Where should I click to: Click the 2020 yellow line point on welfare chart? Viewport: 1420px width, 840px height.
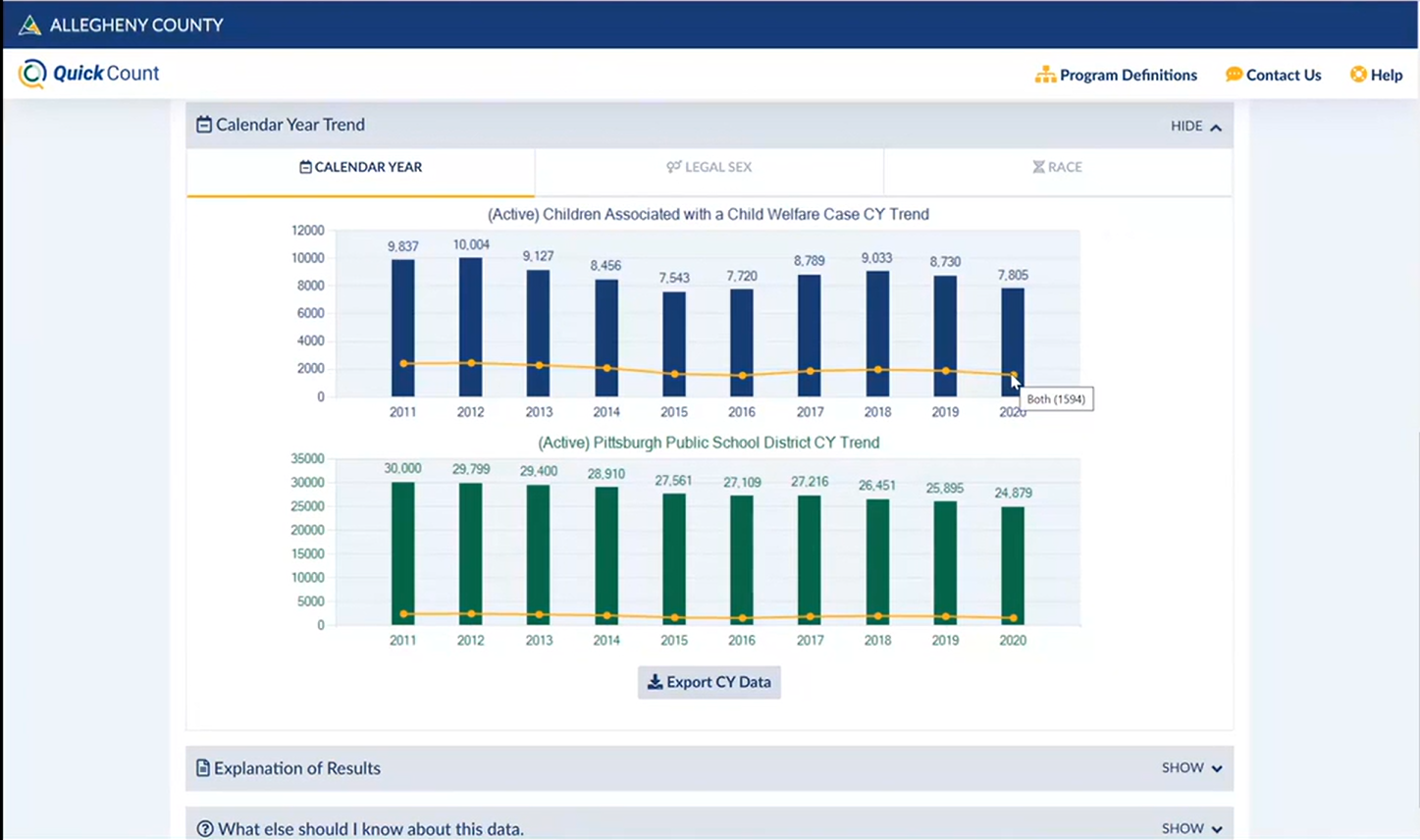coord(1013,375)
